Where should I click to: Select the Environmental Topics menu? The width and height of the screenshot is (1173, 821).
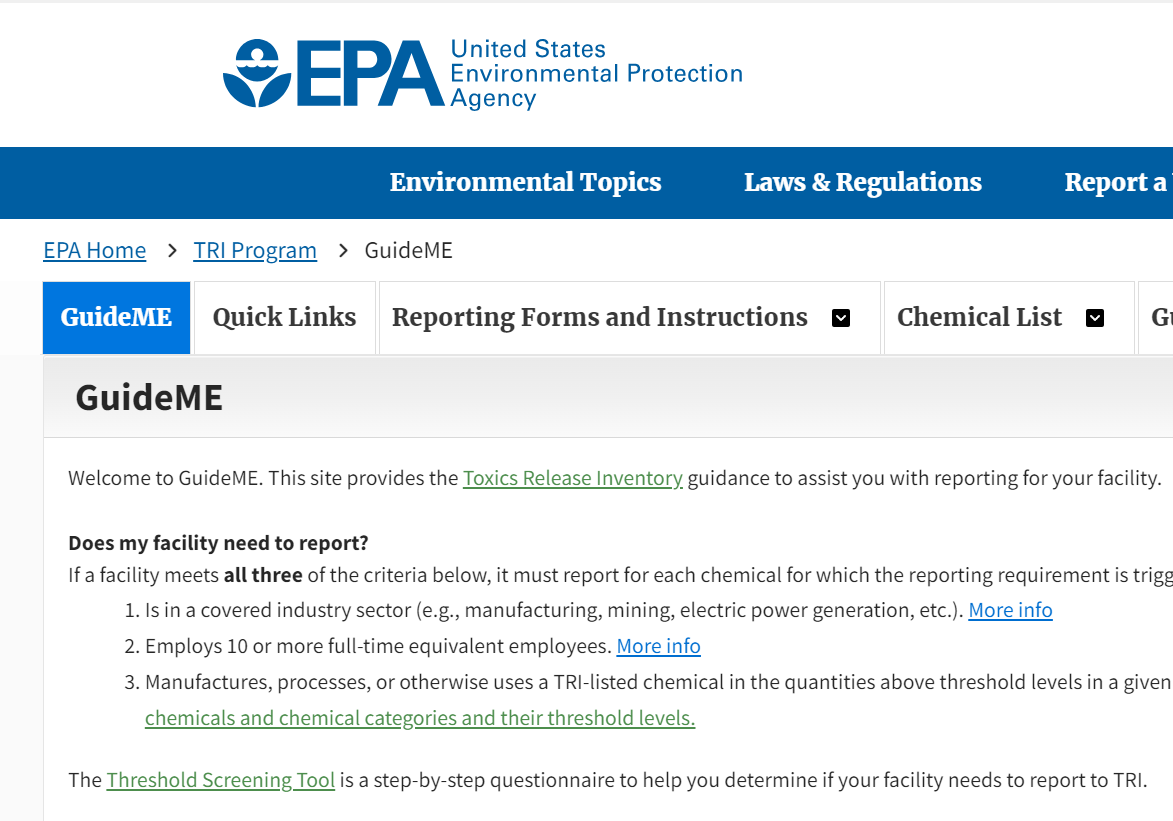tap(525, 182)
